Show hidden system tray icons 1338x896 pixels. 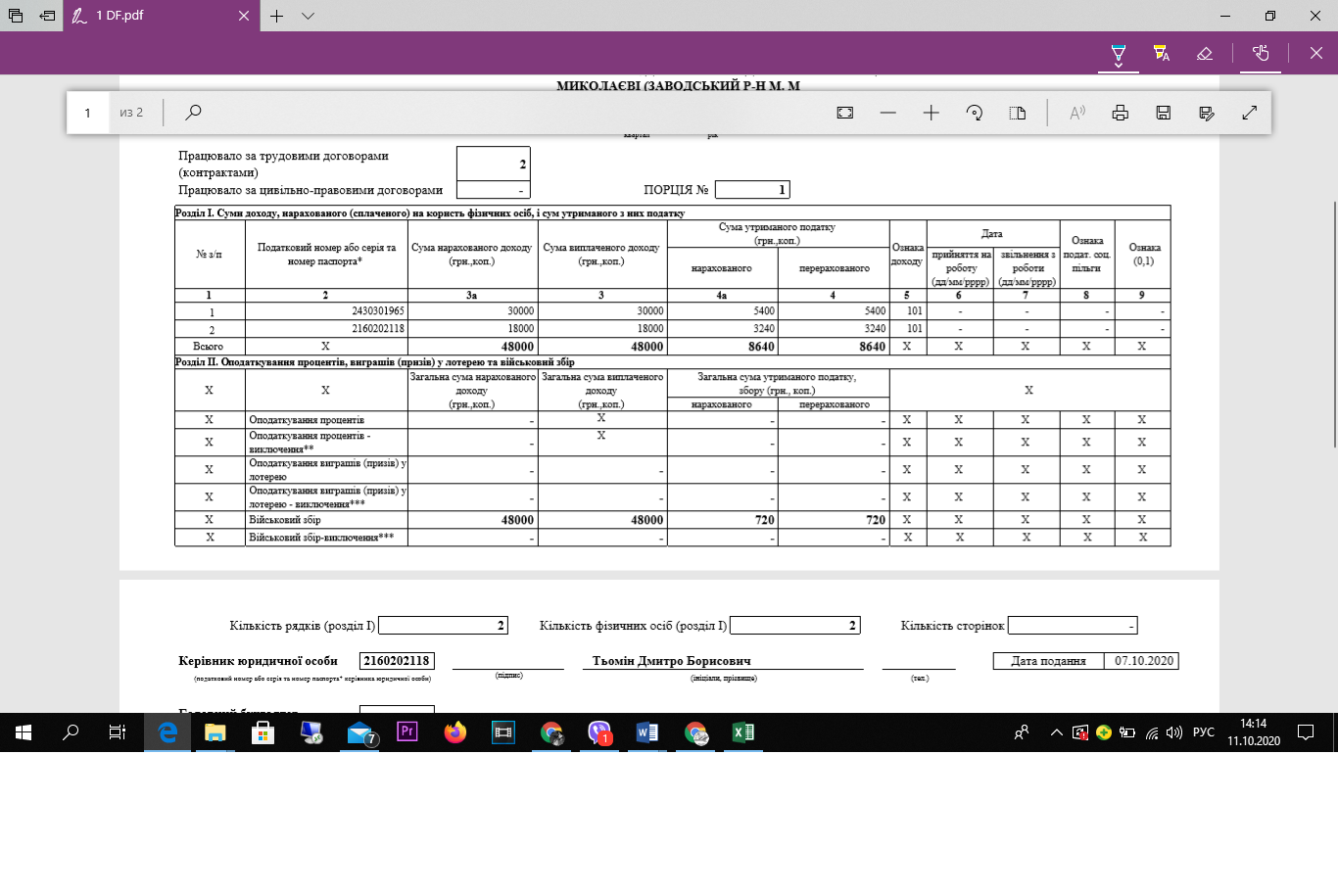tap(1056, 732)
